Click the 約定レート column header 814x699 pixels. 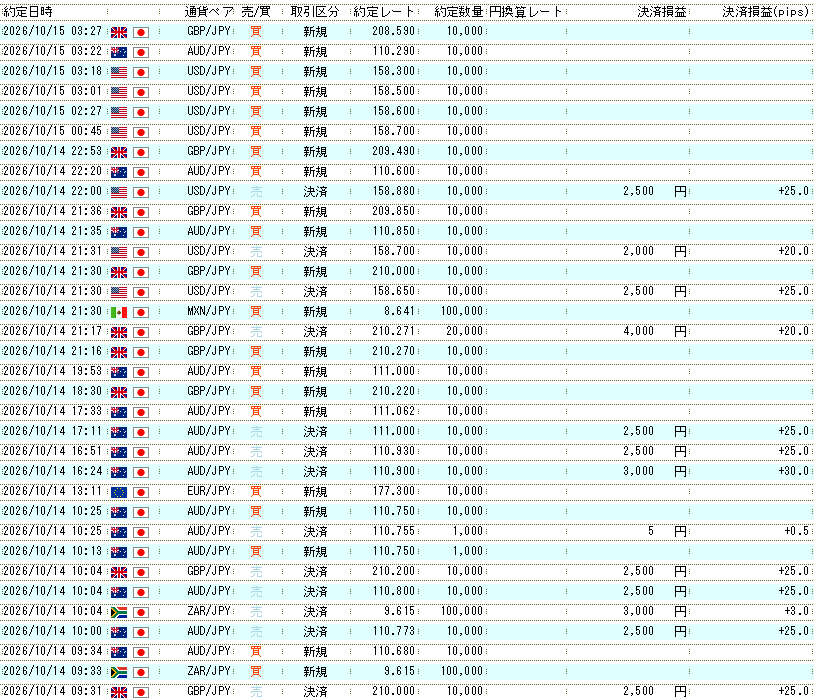point(384,11)
